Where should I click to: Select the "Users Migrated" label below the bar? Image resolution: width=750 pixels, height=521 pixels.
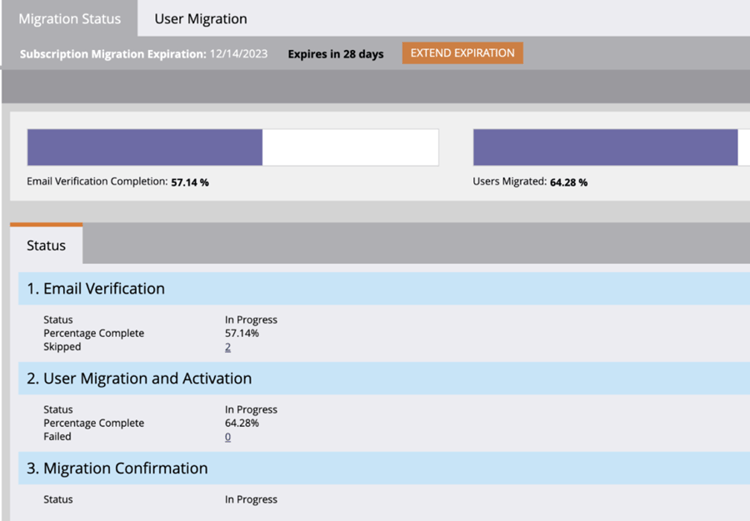click(509, 183)
